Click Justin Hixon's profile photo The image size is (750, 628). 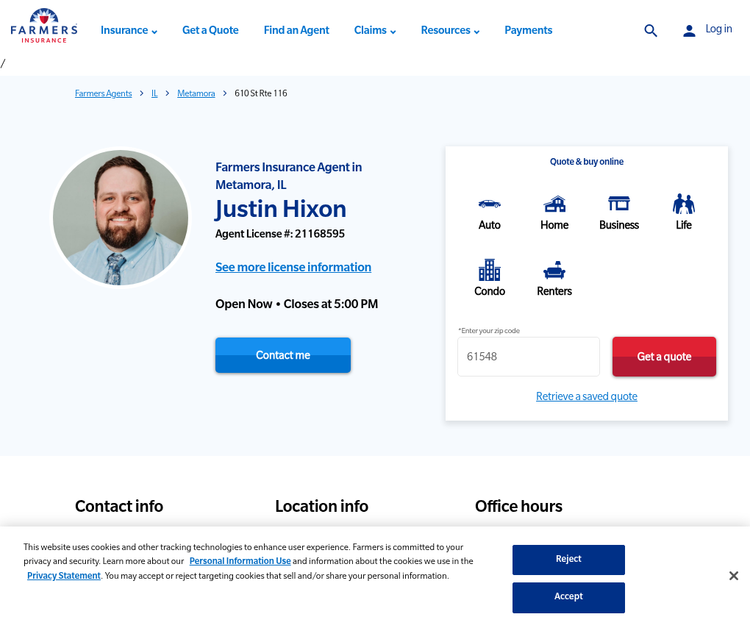(120, 217)
